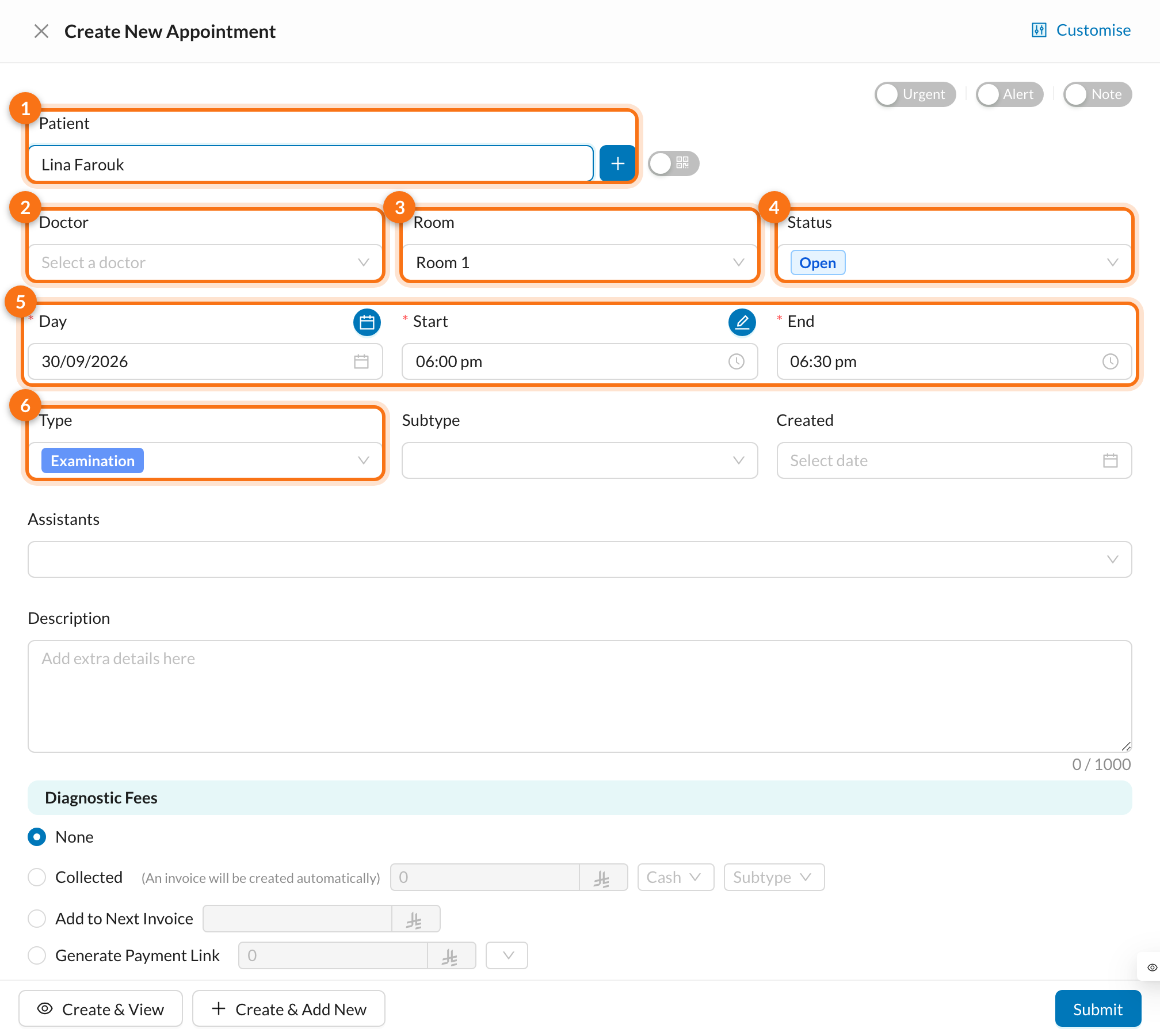This screenshot has height=1036, width=1160.
Task: Click the Created Select date field
Action: [x=954, y=460]
